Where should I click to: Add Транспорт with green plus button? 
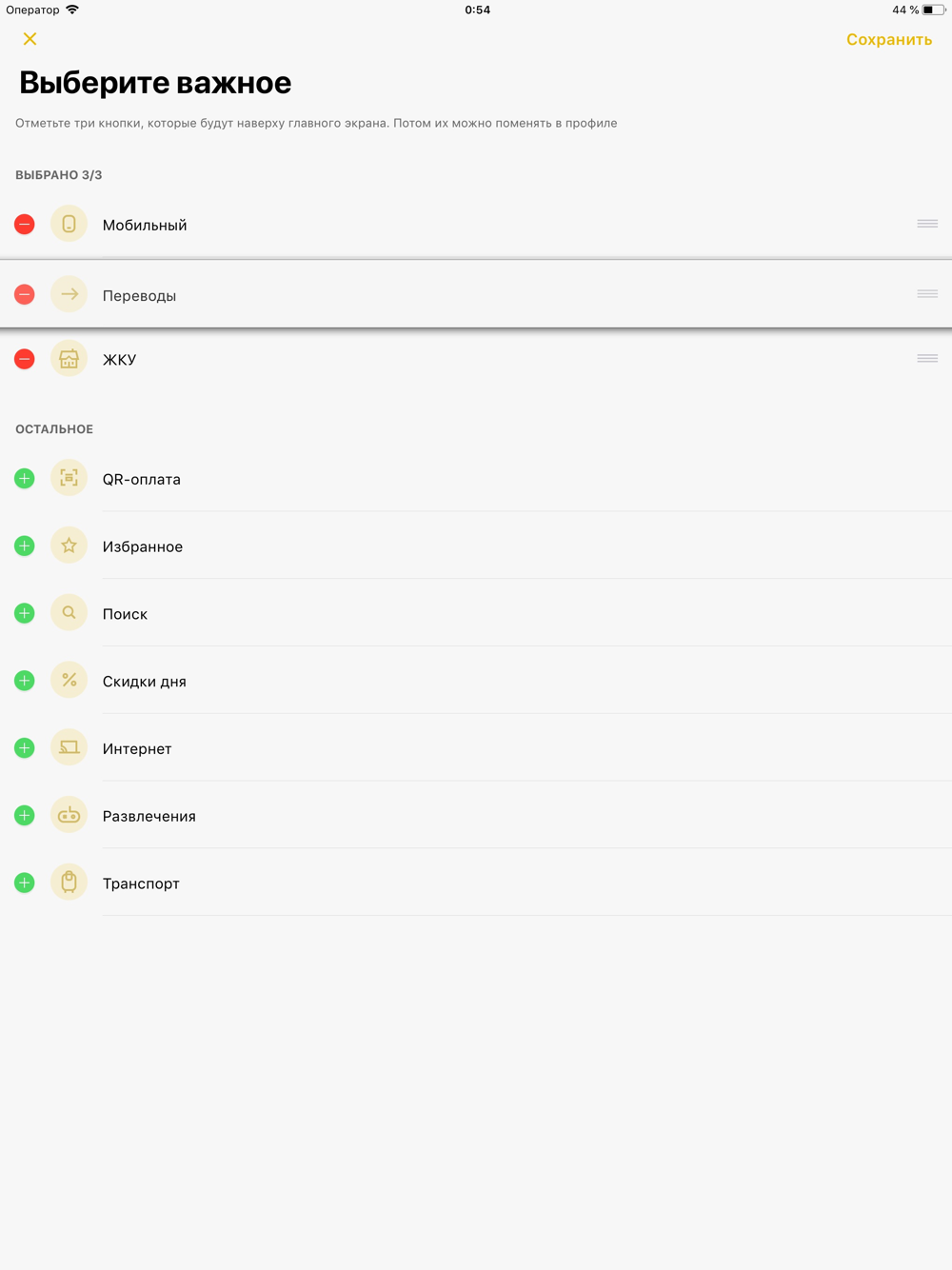(x=25, y=883)
